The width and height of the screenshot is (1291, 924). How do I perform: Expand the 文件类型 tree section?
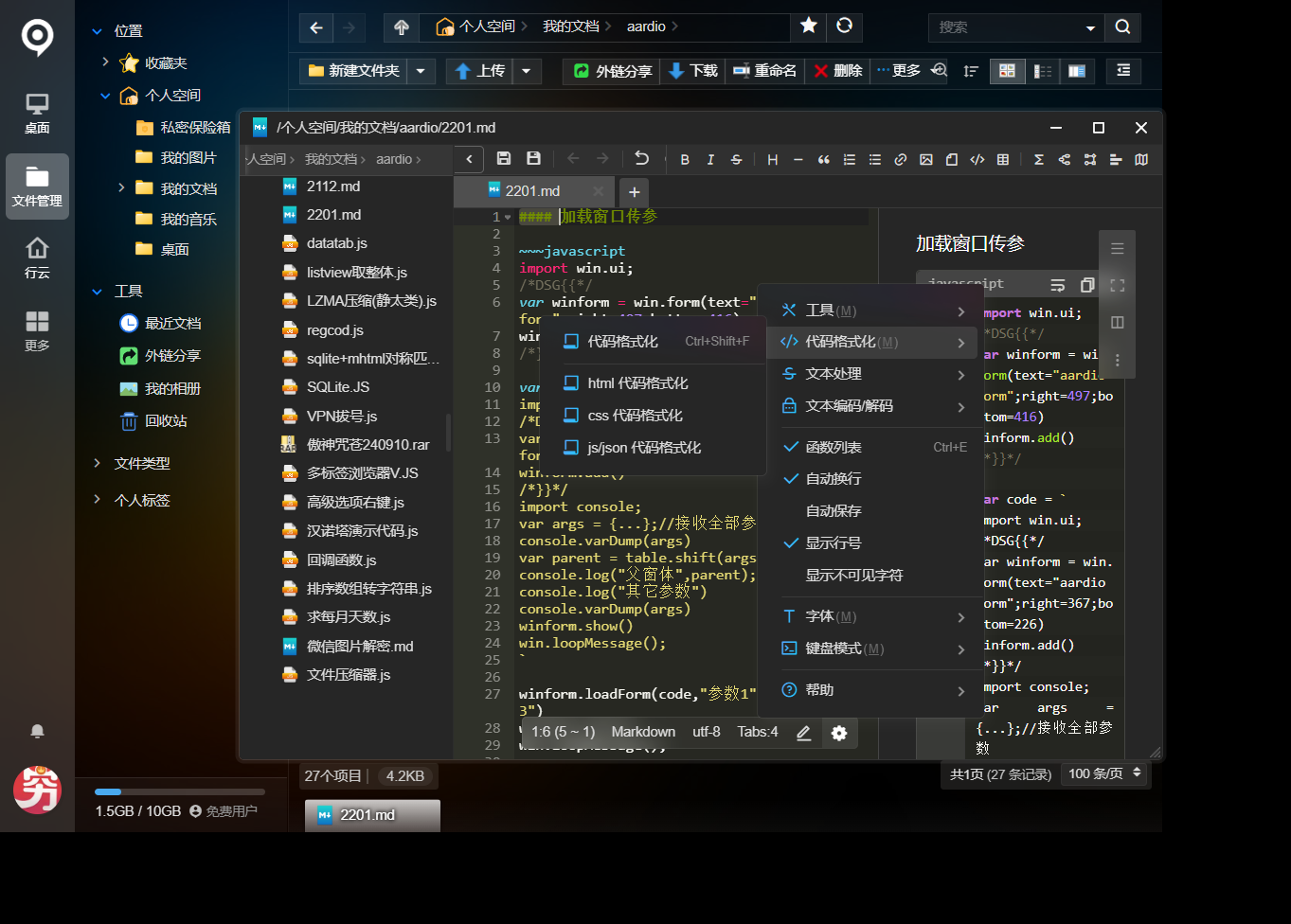pos(97,463)
